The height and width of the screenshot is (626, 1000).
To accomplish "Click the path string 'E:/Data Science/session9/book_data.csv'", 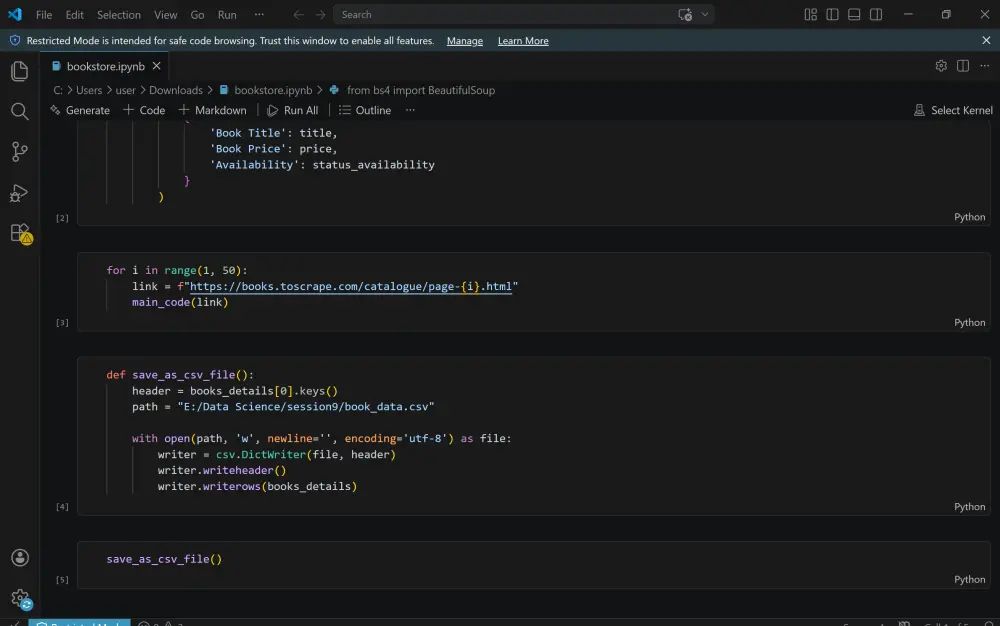I will click(305, 407).
